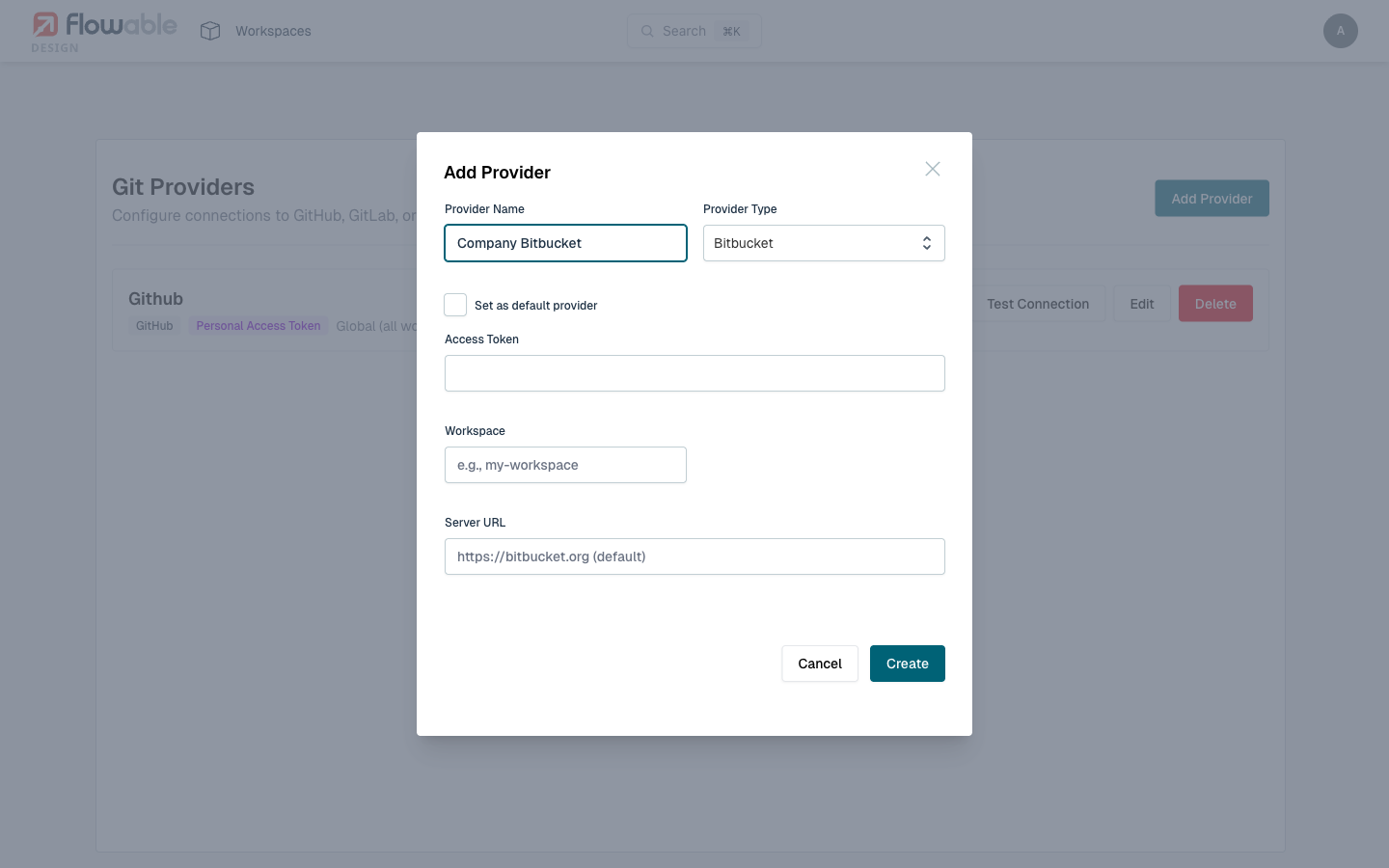Delete the Github provider

tap(1215, 304)
